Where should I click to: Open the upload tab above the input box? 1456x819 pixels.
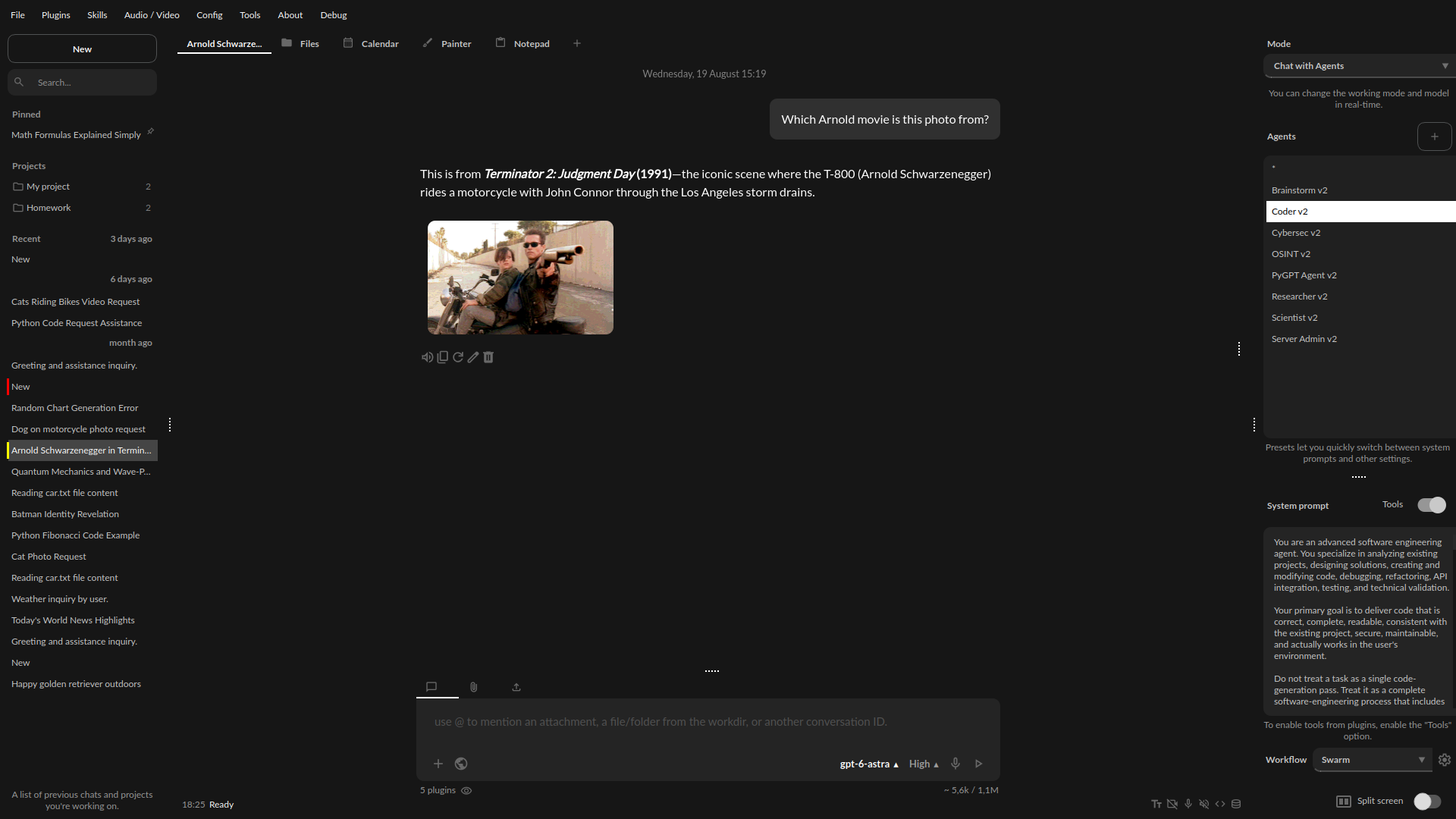(x=516, y=687)
